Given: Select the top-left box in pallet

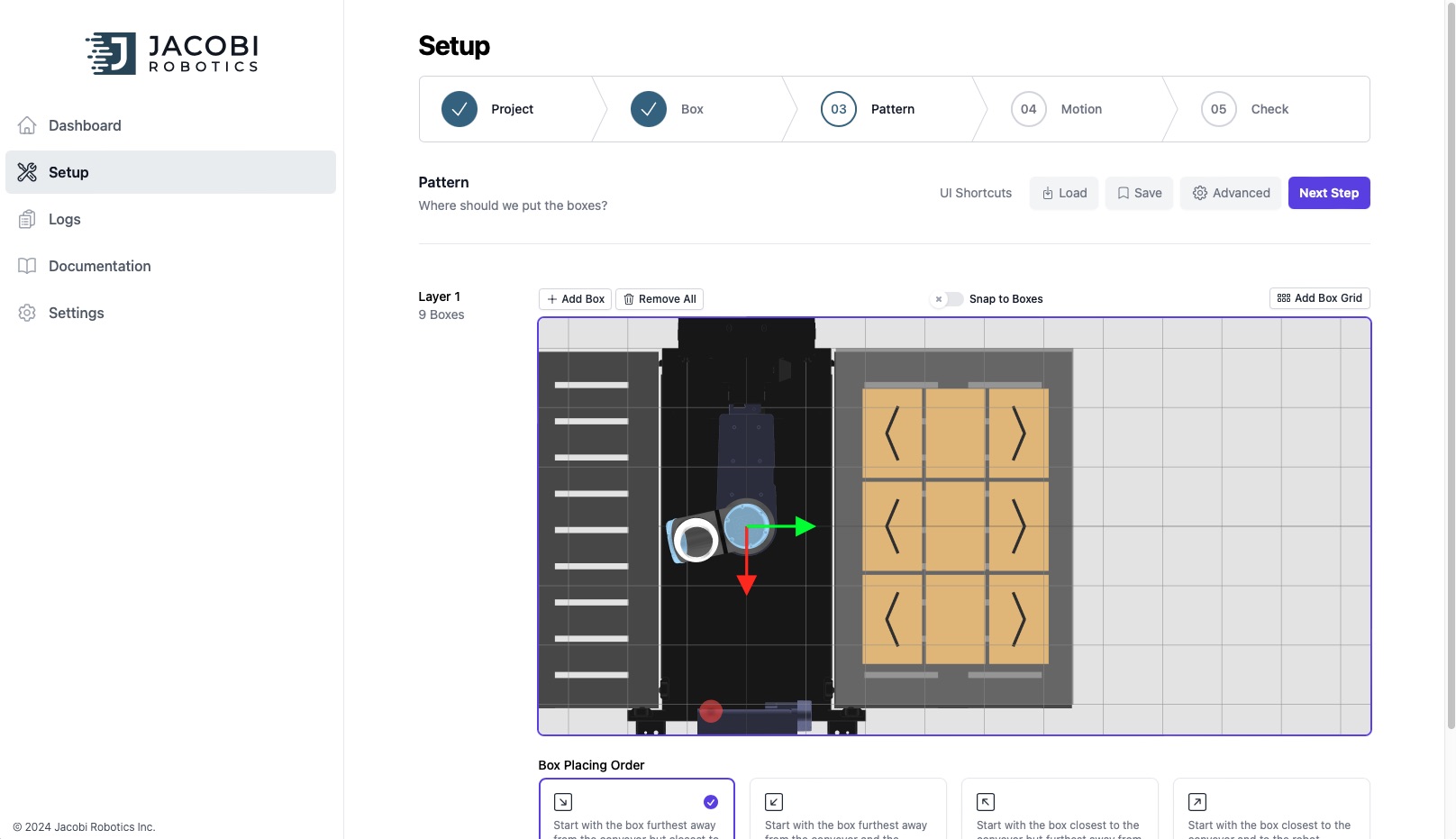Looking at the screenshot, I should click(x=893, y=433).
